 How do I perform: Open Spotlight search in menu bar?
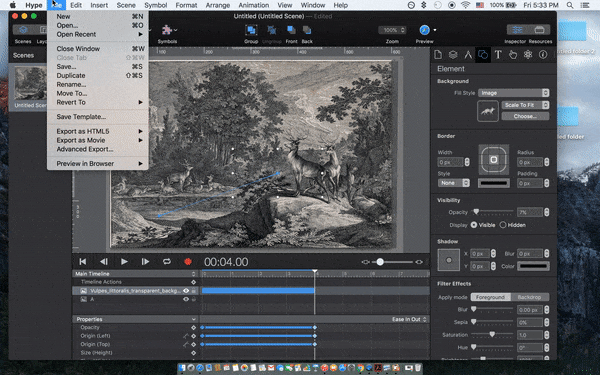(570, 5)
